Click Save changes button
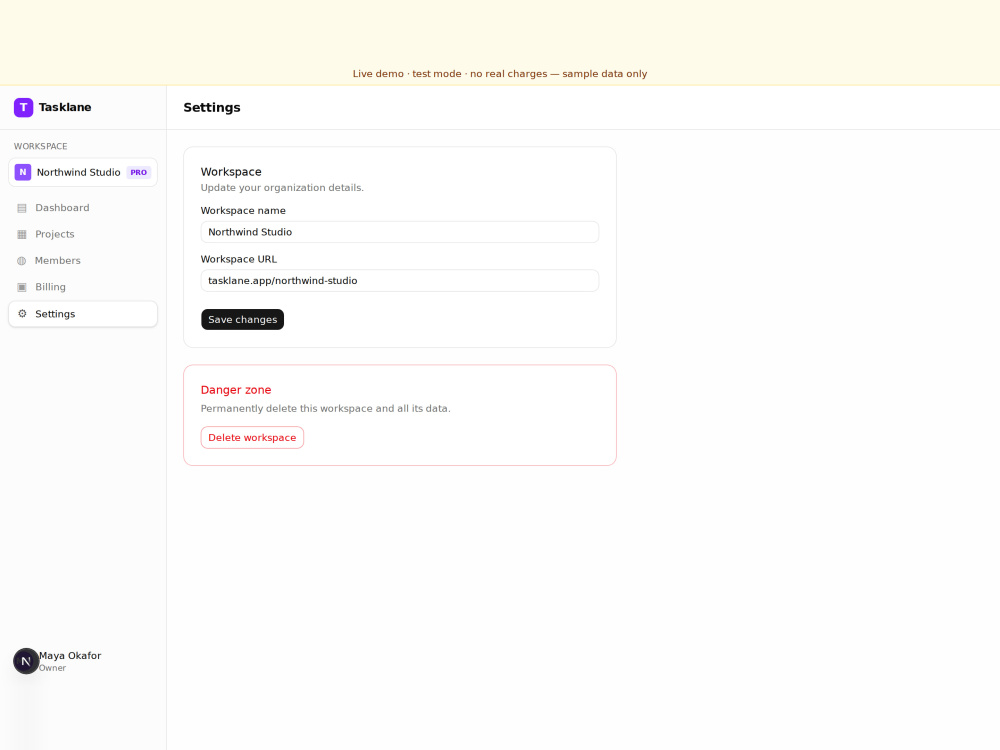Screen dimensions: 1000x750 [242, 320]
